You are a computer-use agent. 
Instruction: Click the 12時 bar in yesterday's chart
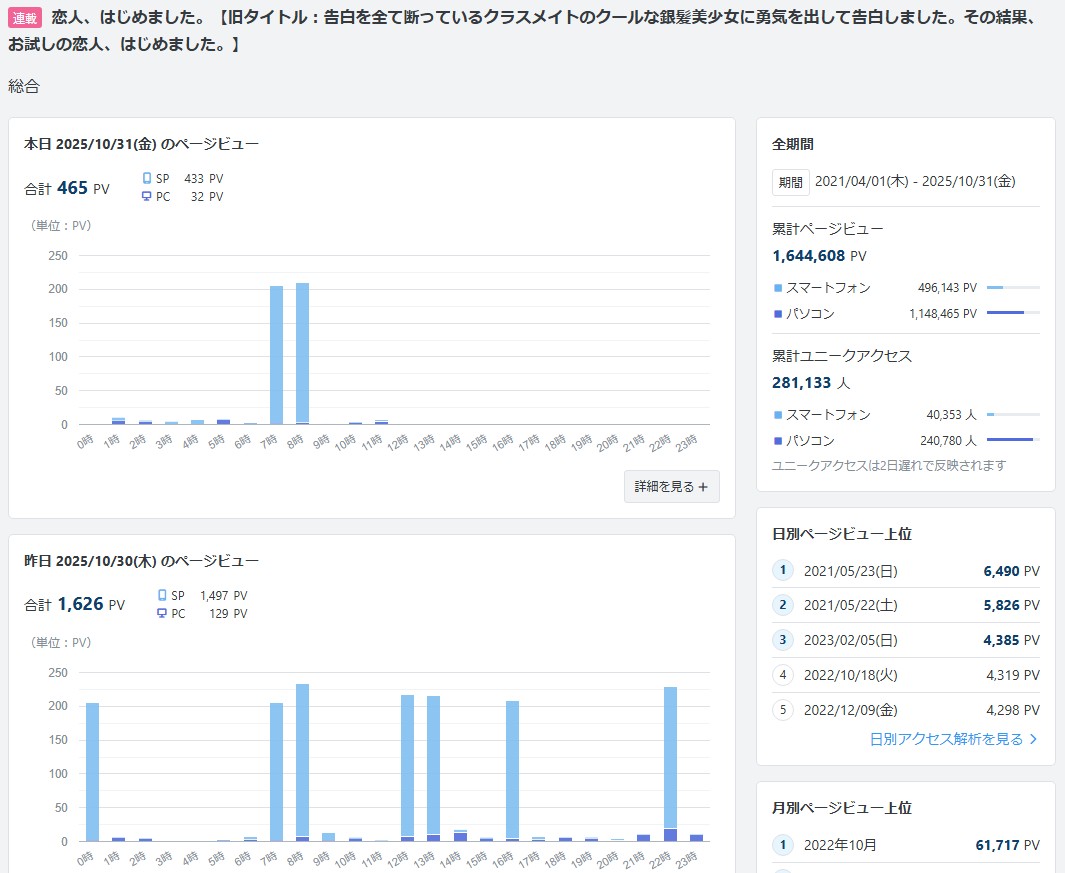click(x=408, y=768)
